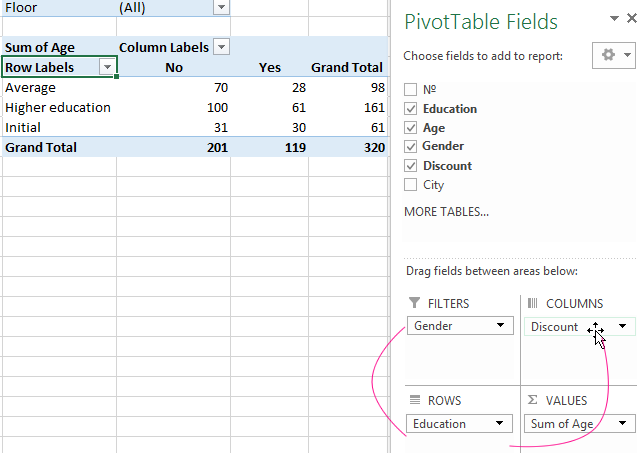Click the ROWS area icon
This screenshot has width=638, height=453.
[x=414, y=400]
